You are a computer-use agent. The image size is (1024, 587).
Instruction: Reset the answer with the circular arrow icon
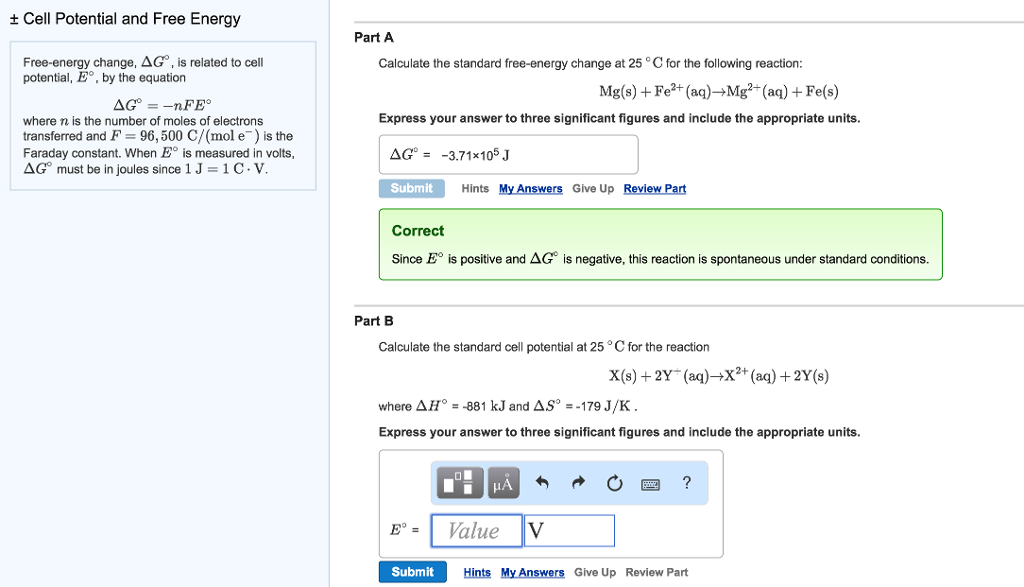[613, 482]
